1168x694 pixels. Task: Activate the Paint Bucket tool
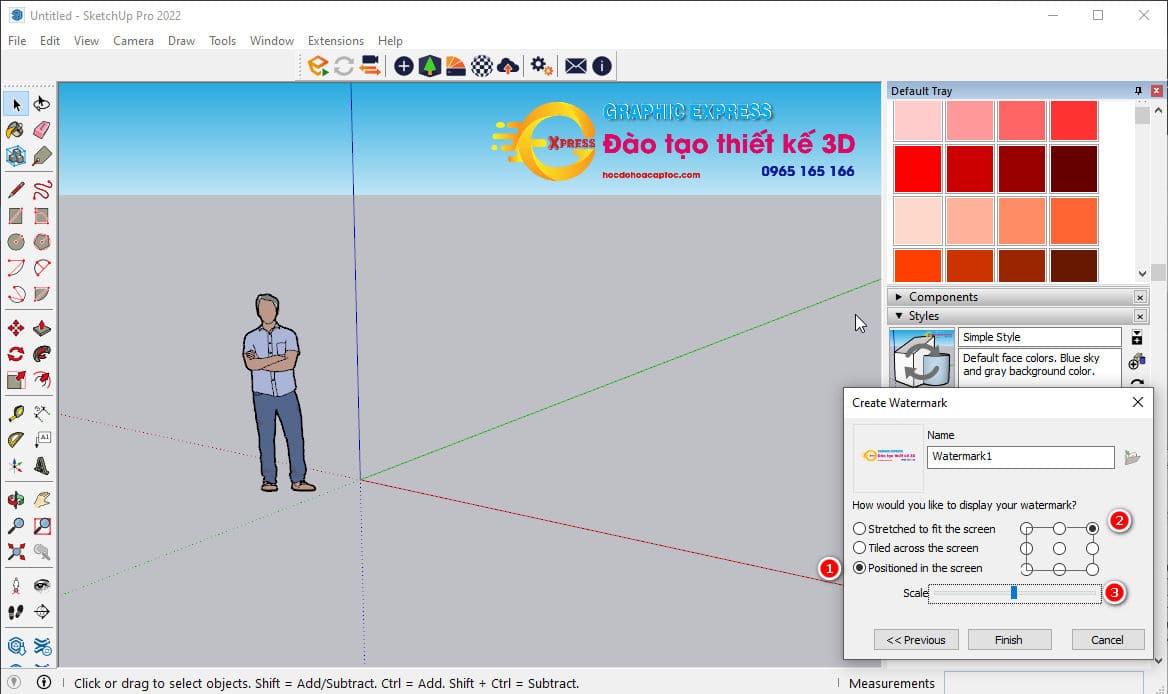15,130
